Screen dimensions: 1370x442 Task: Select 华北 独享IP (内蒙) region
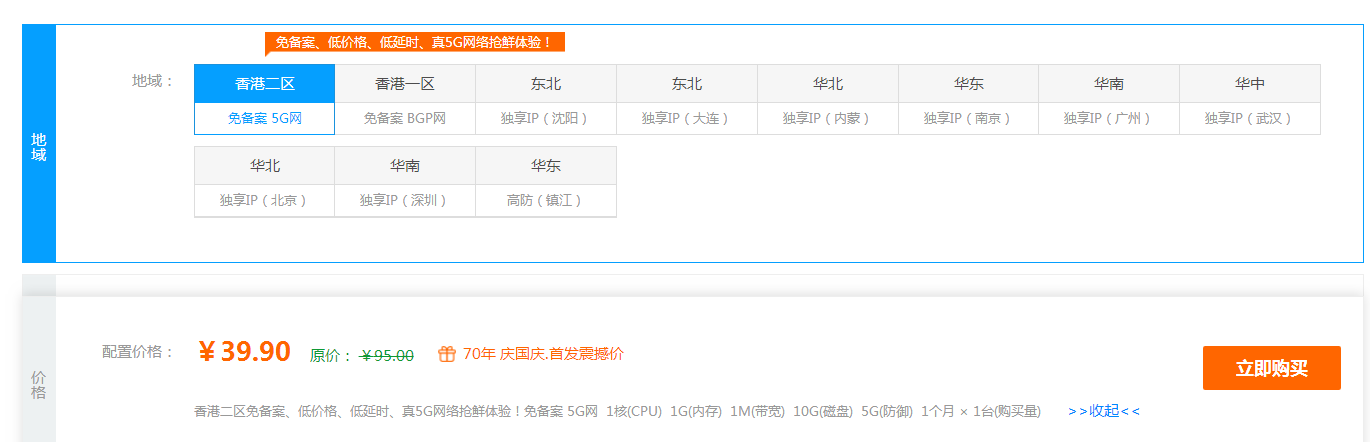[x=827, y=99]
